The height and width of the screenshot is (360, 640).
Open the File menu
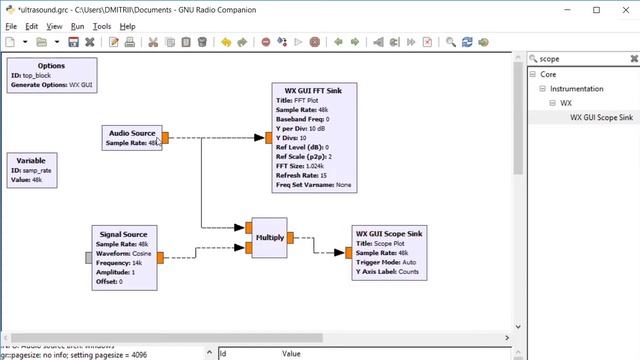coord(11,27)
